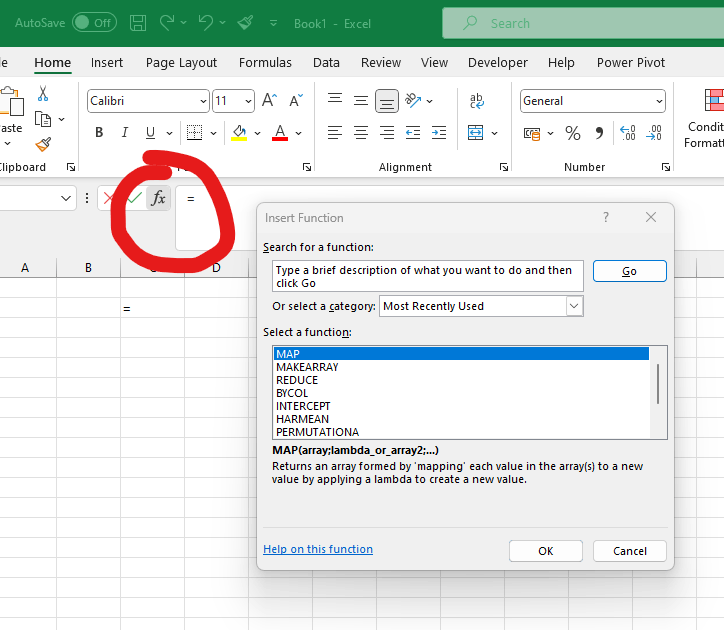Open the Formulas ribbon tab

coord(265,62)
